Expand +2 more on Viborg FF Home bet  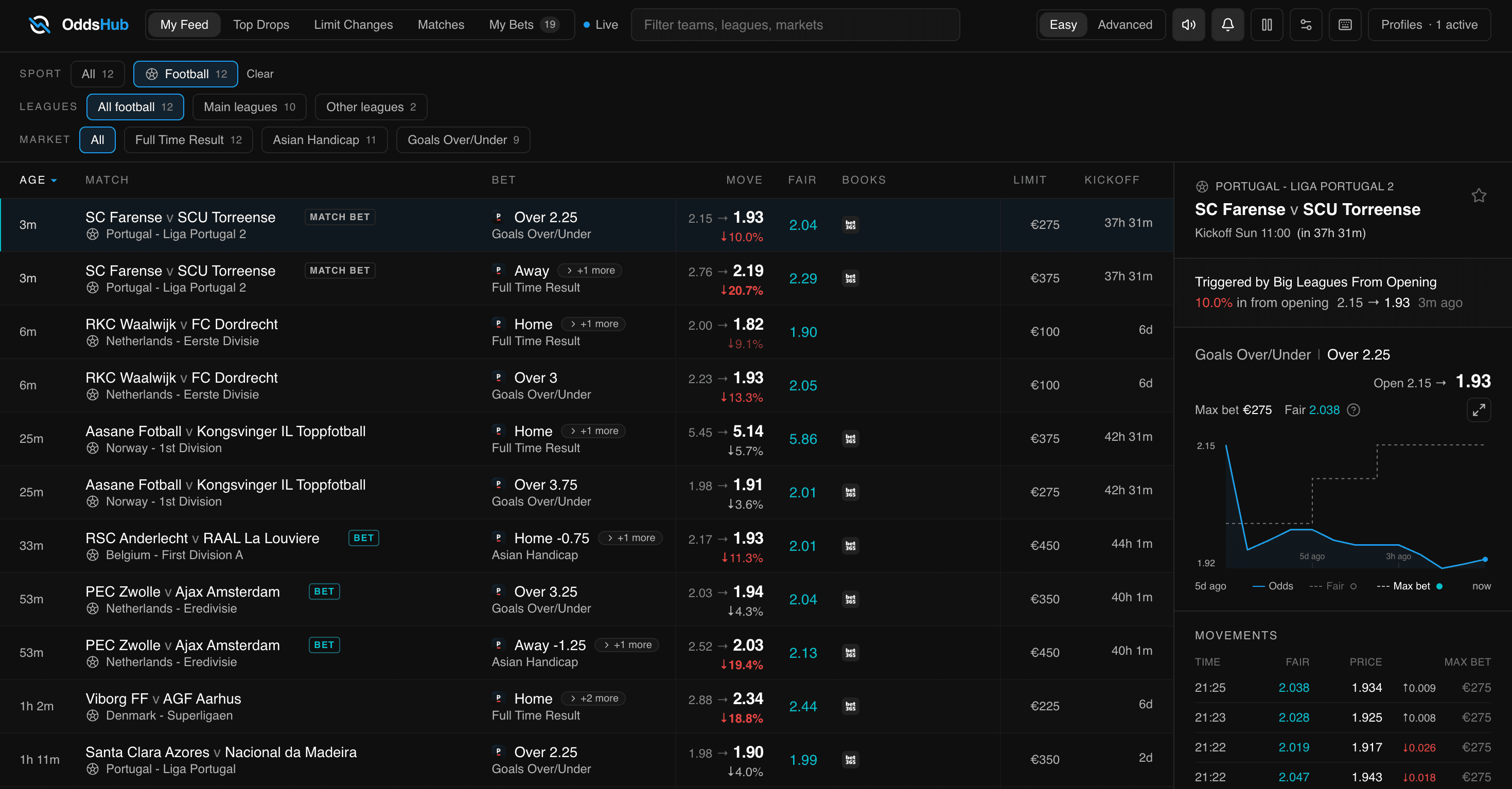[593, 698]
